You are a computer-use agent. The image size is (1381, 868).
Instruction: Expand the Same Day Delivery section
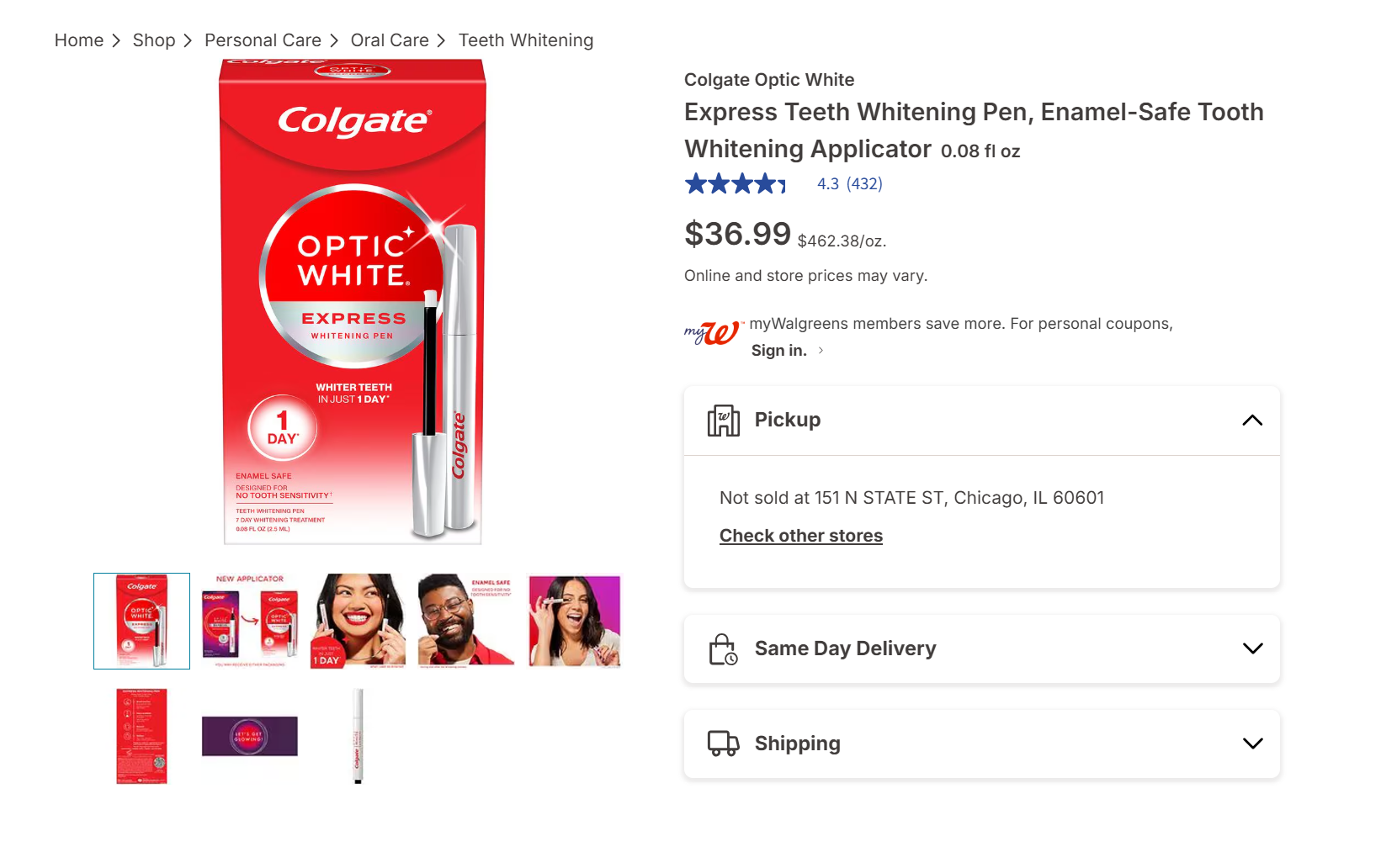[982, 648]
